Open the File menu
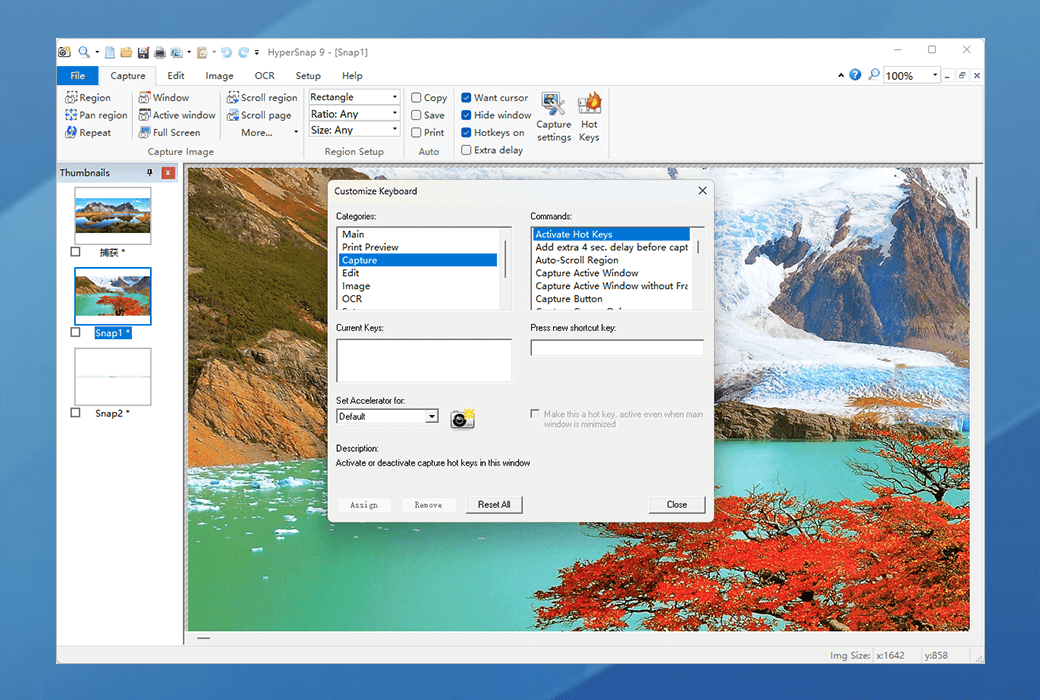1040x700 pixels. [x=78, y=76]
